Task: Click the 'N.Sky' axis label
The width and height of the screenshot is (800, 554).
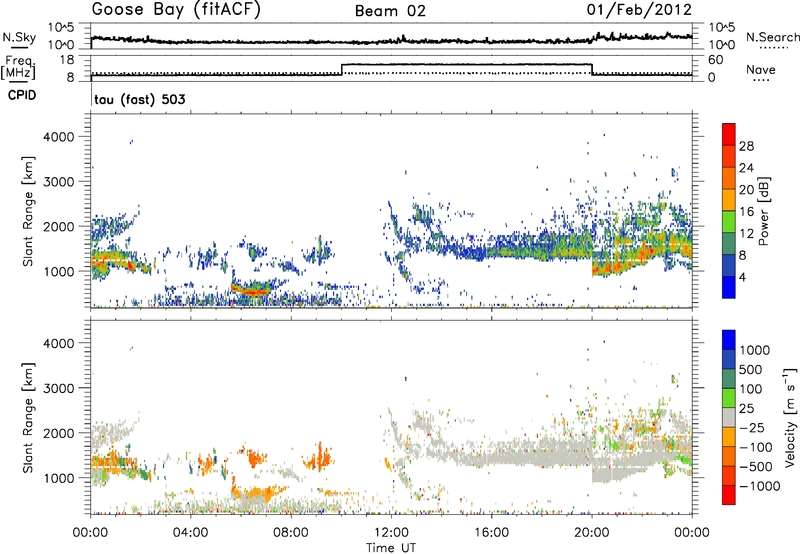Action: coord(19,37)
